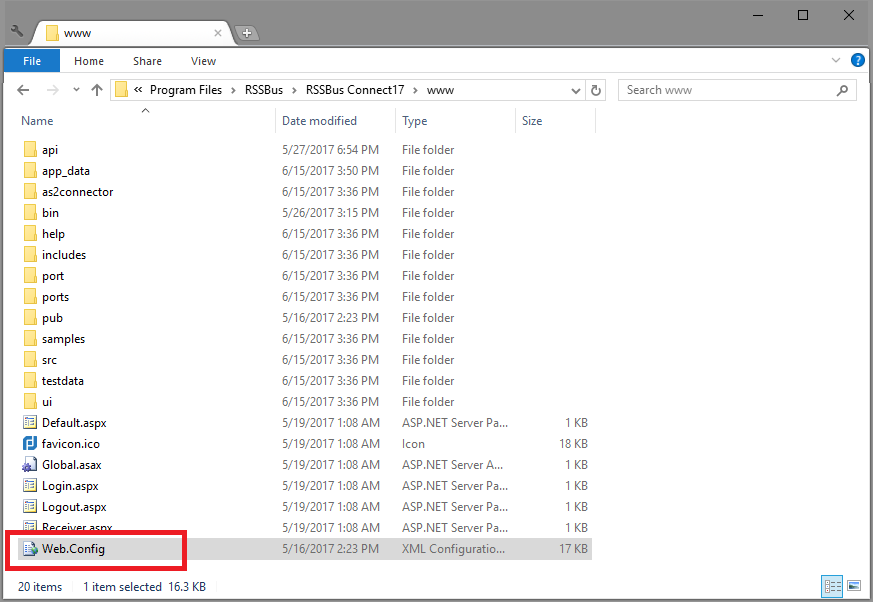This screenshot has width=873, height=602.
Task: Expand the arrow after RSSBus in path
Action: [294, 90]
